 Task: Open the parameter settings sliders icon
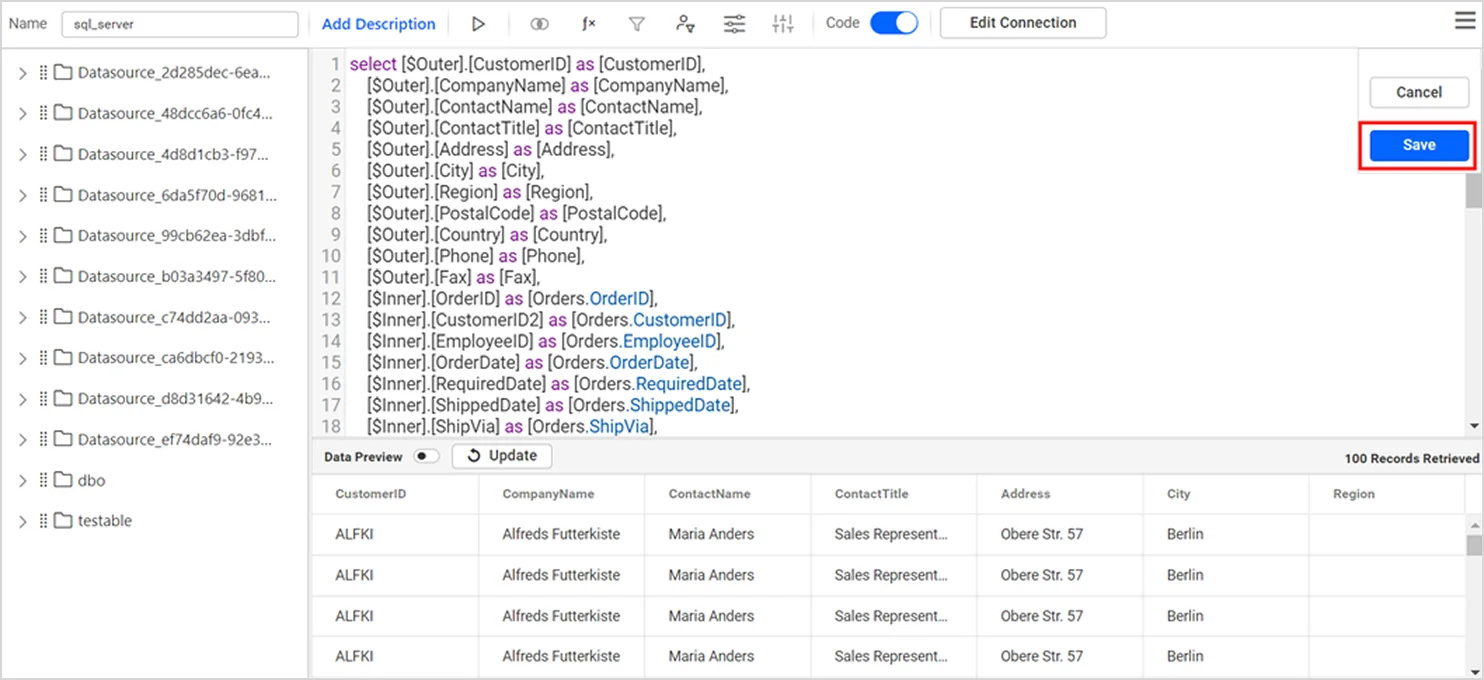(734, 24)
